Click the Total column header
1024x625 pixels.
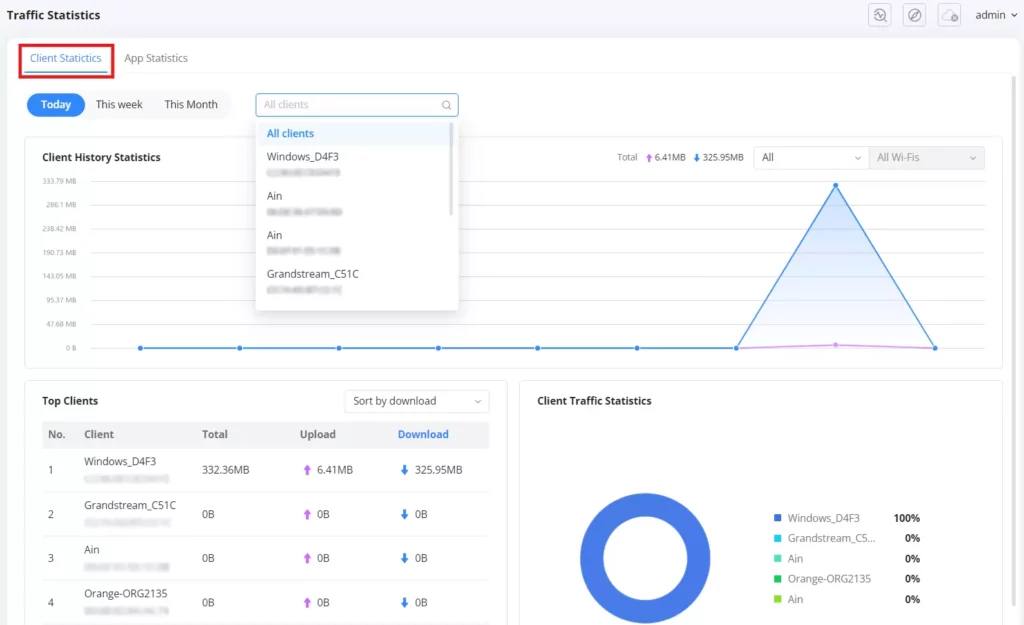pos(214,435)
